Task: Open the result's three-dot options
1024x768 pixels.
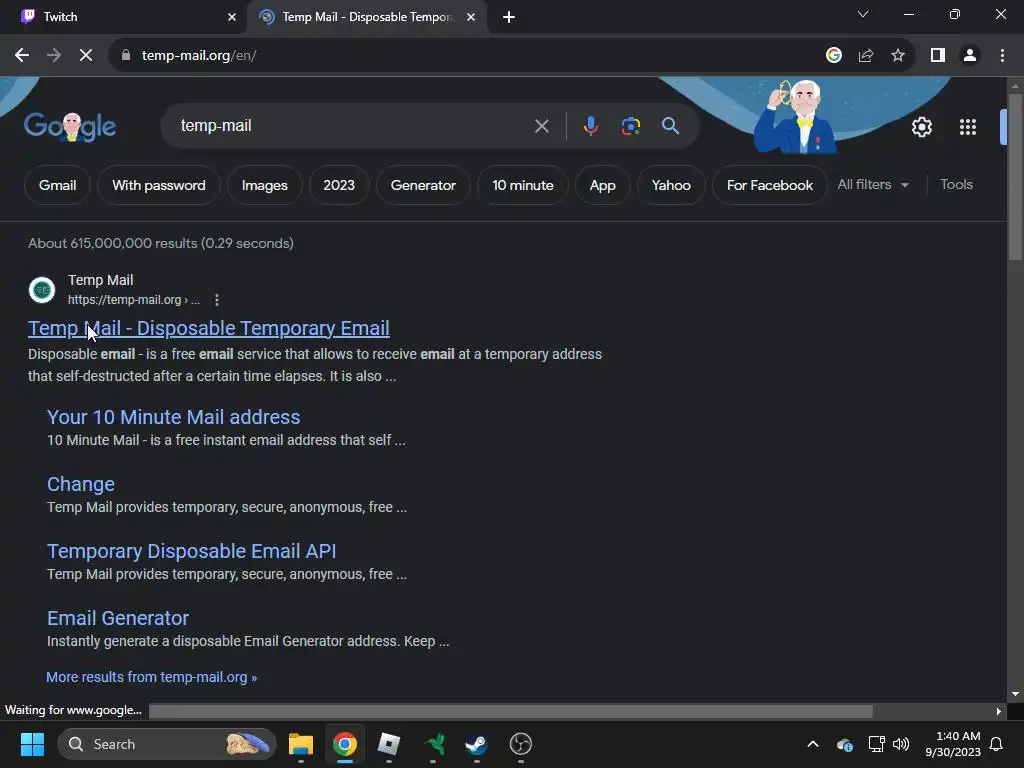Action: [x=217, y=300]
